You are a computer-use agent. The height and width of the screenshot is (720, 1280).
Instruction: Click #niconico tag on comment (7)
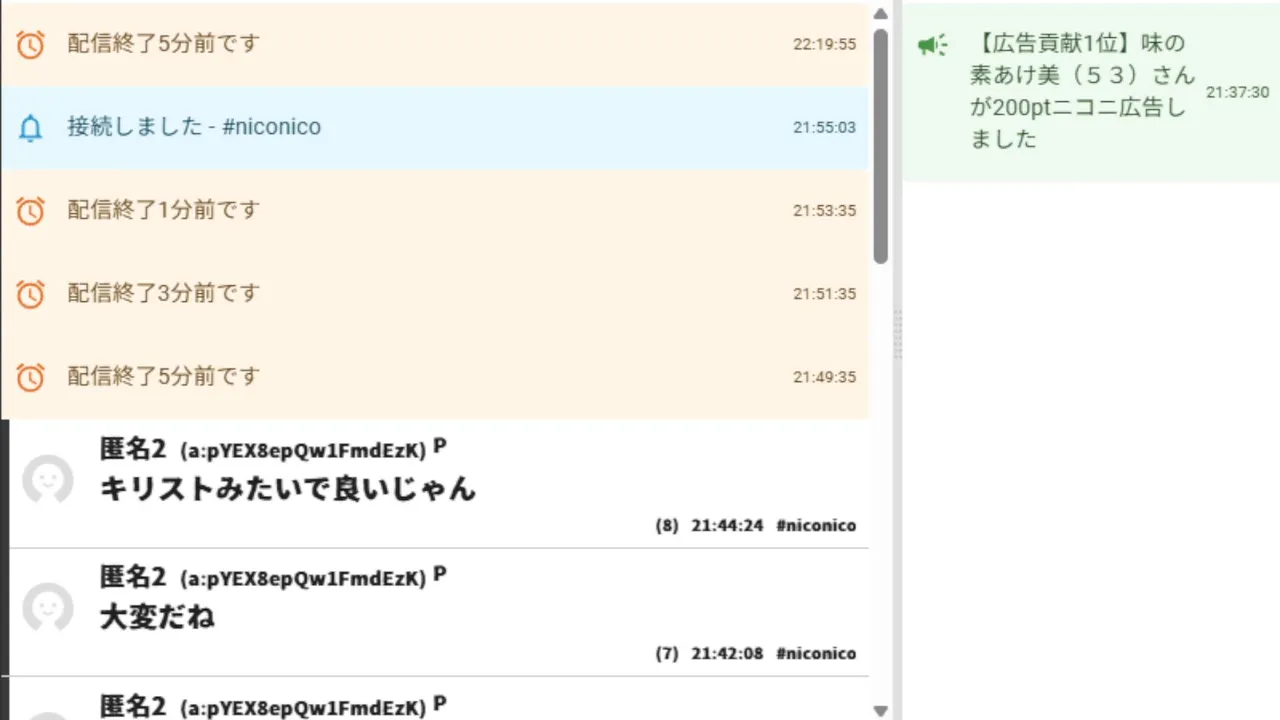coord(816,654)
